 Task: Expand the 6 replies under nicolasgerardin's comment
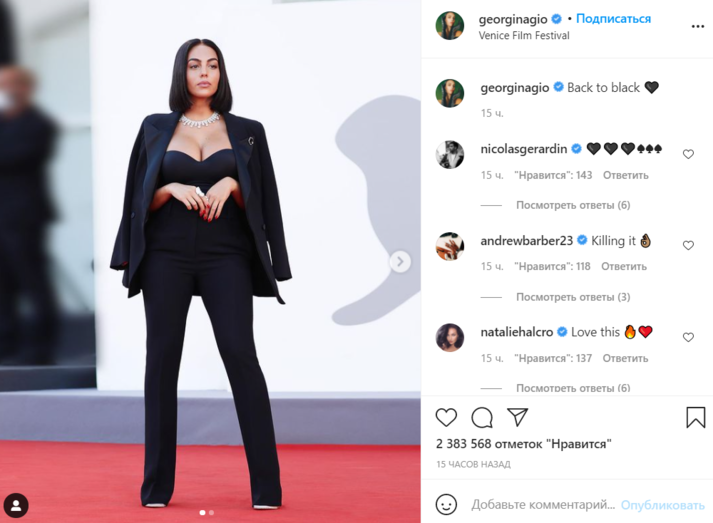573,205
